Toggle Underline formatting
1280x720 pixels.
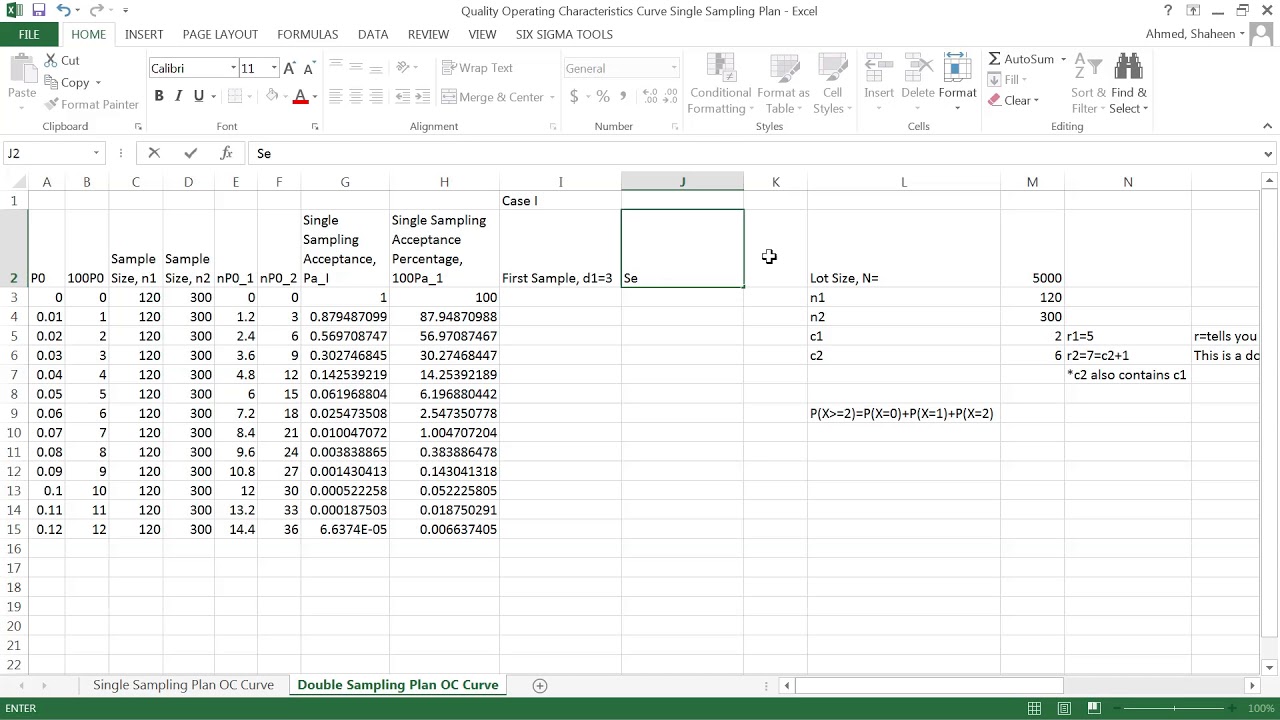click(x=199, y=96)
